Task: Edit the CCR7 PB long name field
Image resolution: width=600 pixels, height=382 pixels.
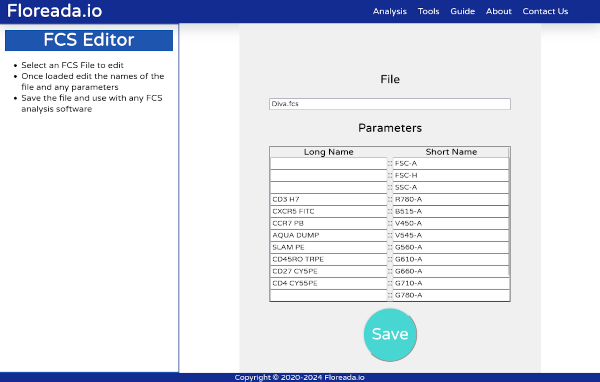Action: 329,223
